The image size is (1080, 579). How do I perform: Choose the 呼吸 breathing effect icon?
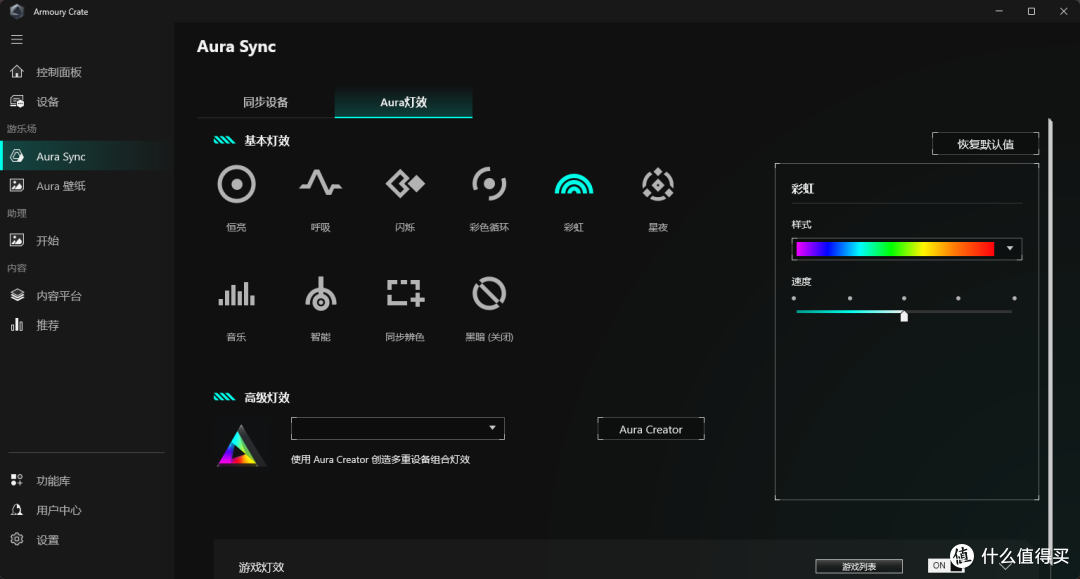[x=320, y=183]
